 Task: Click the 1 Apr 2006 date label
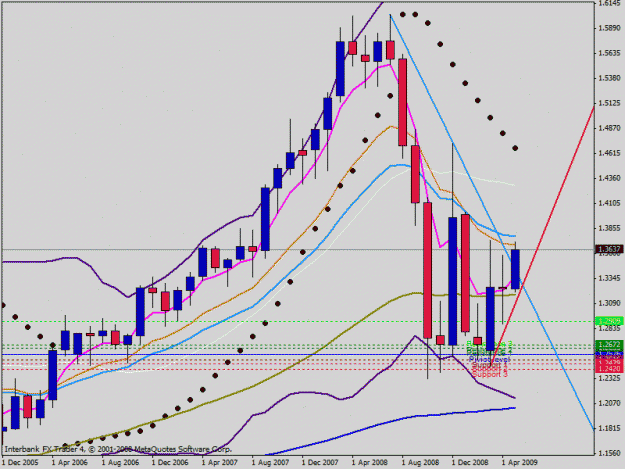(x=69, y=463)
